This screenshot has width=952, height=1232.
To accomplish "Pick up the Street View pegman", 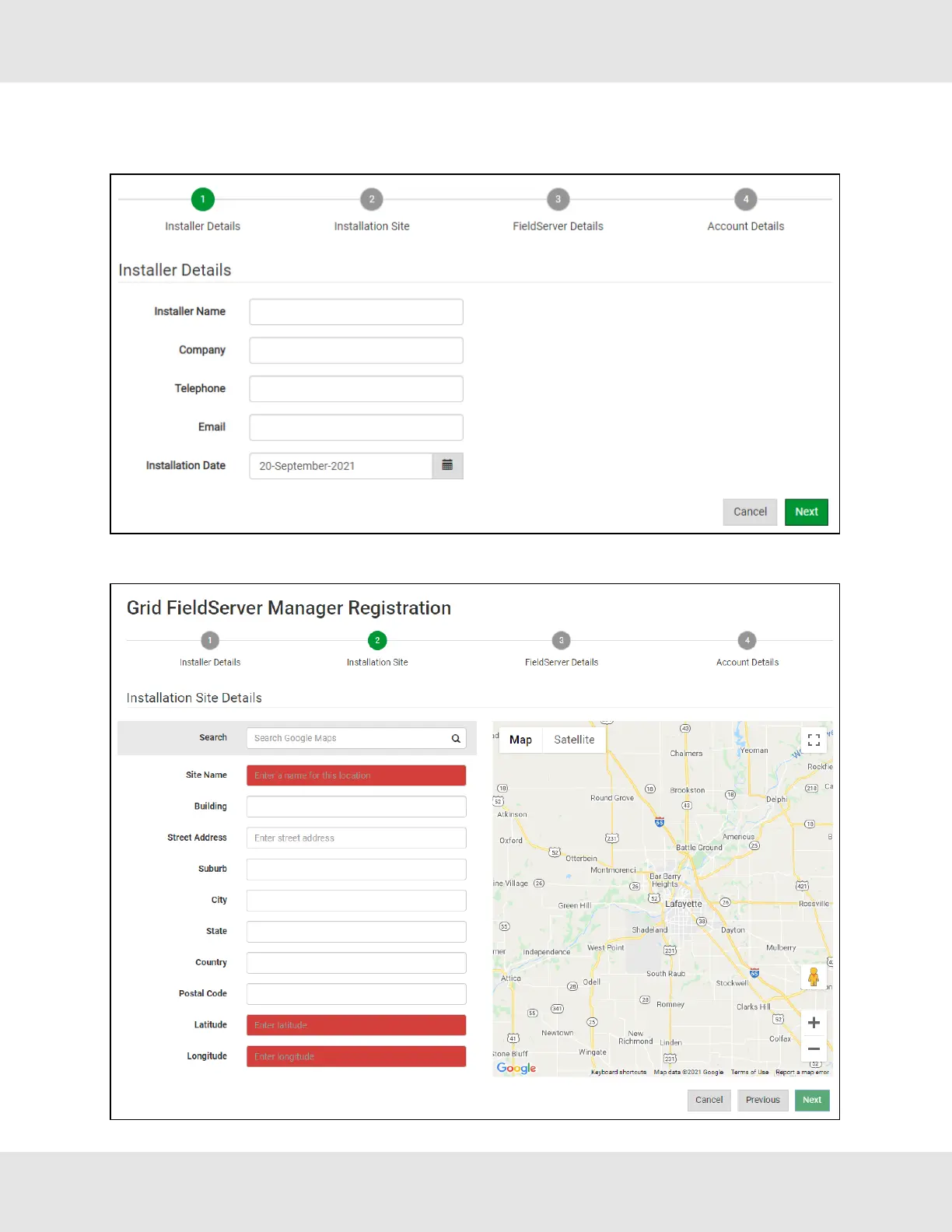I will (x=814, y=977).
